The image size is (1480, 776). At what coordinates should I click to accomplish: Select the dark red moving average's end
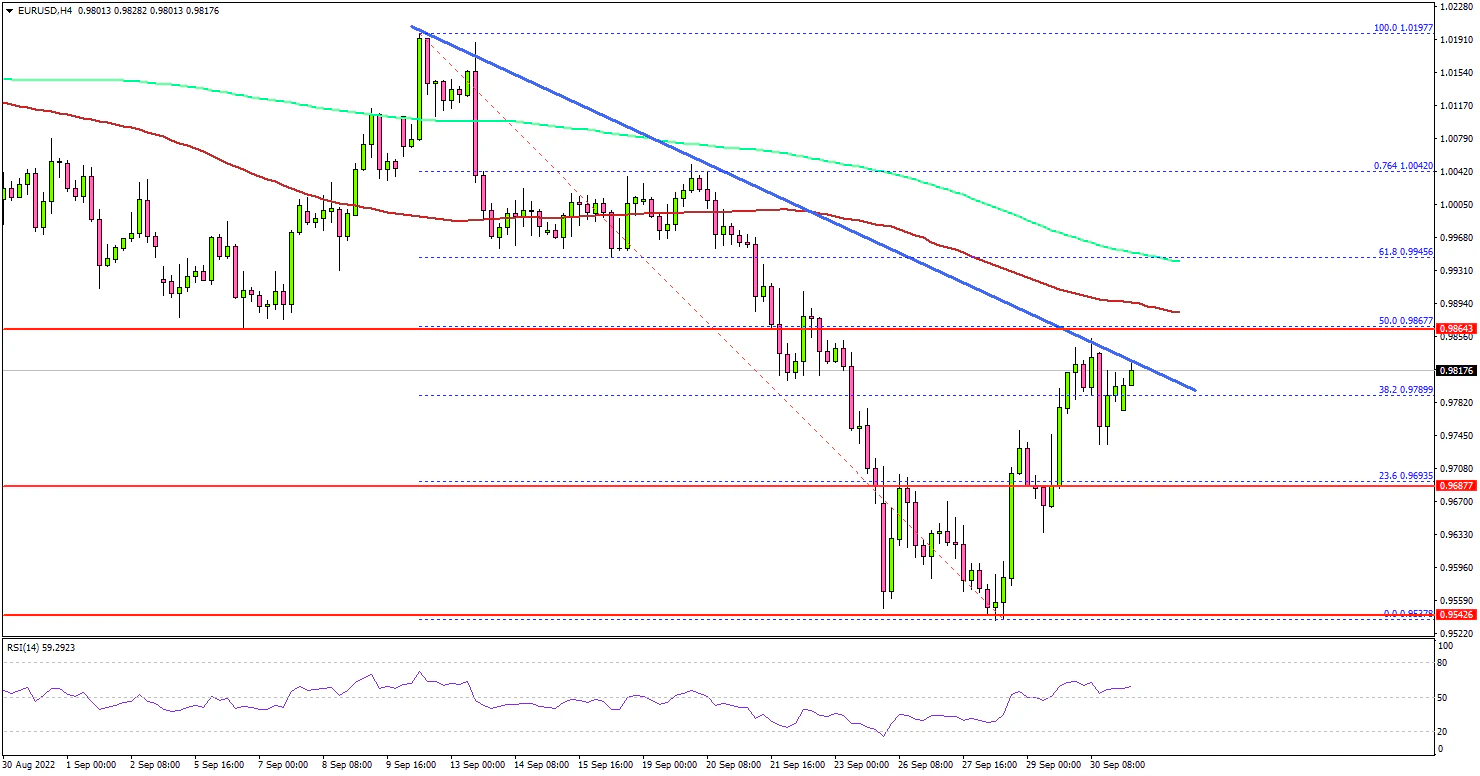click(x=1179, y=312)
